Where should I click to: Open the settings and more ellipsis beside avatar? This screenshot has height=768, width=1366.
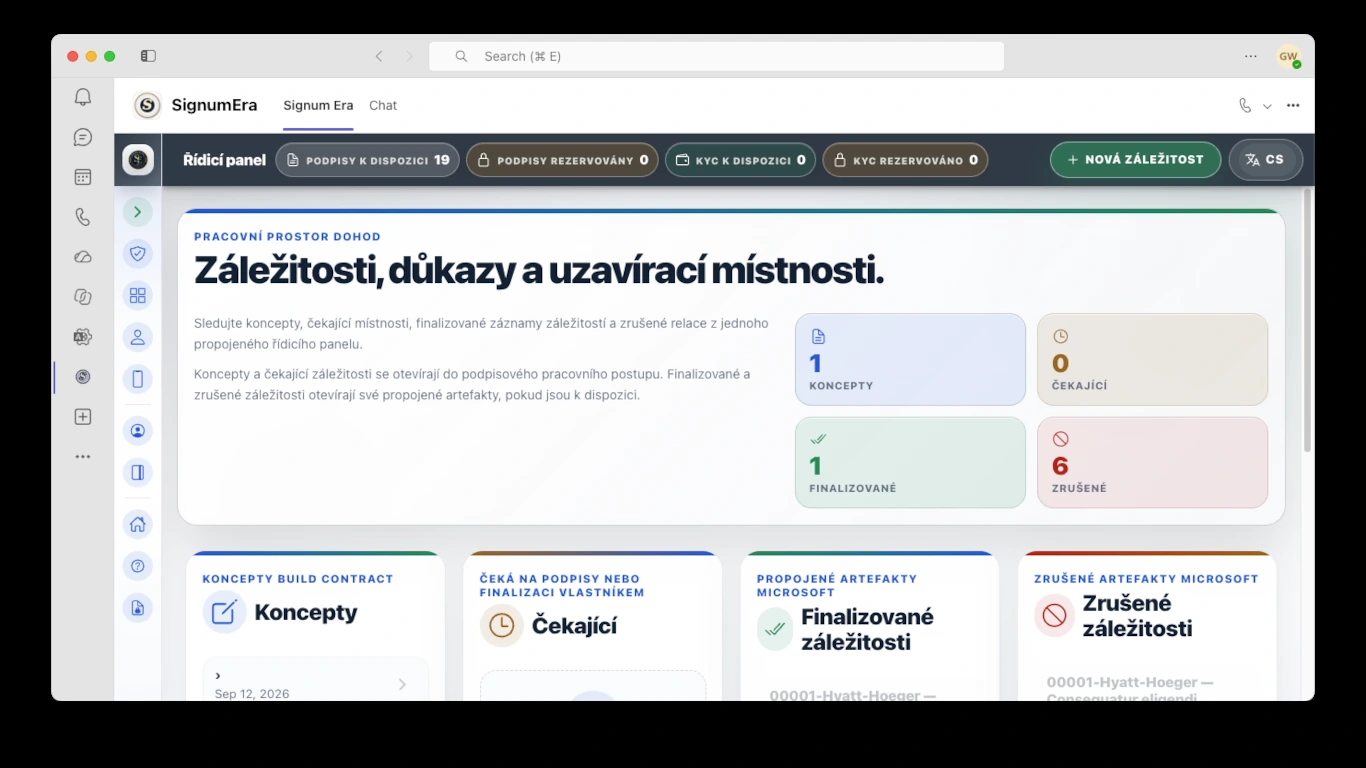click(x=1251, y=56)
